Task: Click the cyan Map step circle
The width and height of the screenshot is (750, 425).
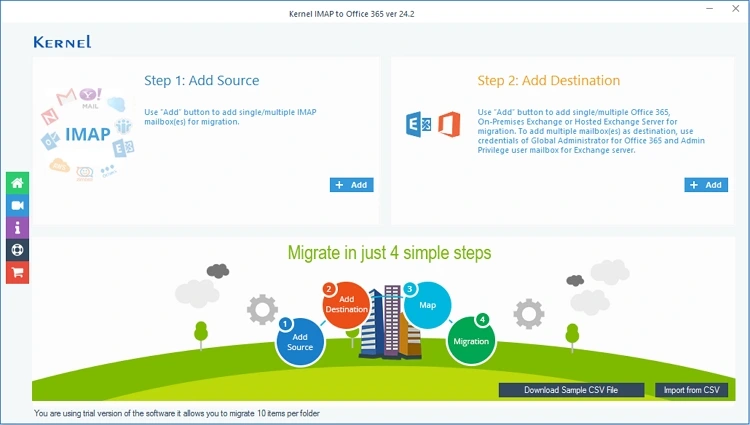Action: (x=427, y=305)
